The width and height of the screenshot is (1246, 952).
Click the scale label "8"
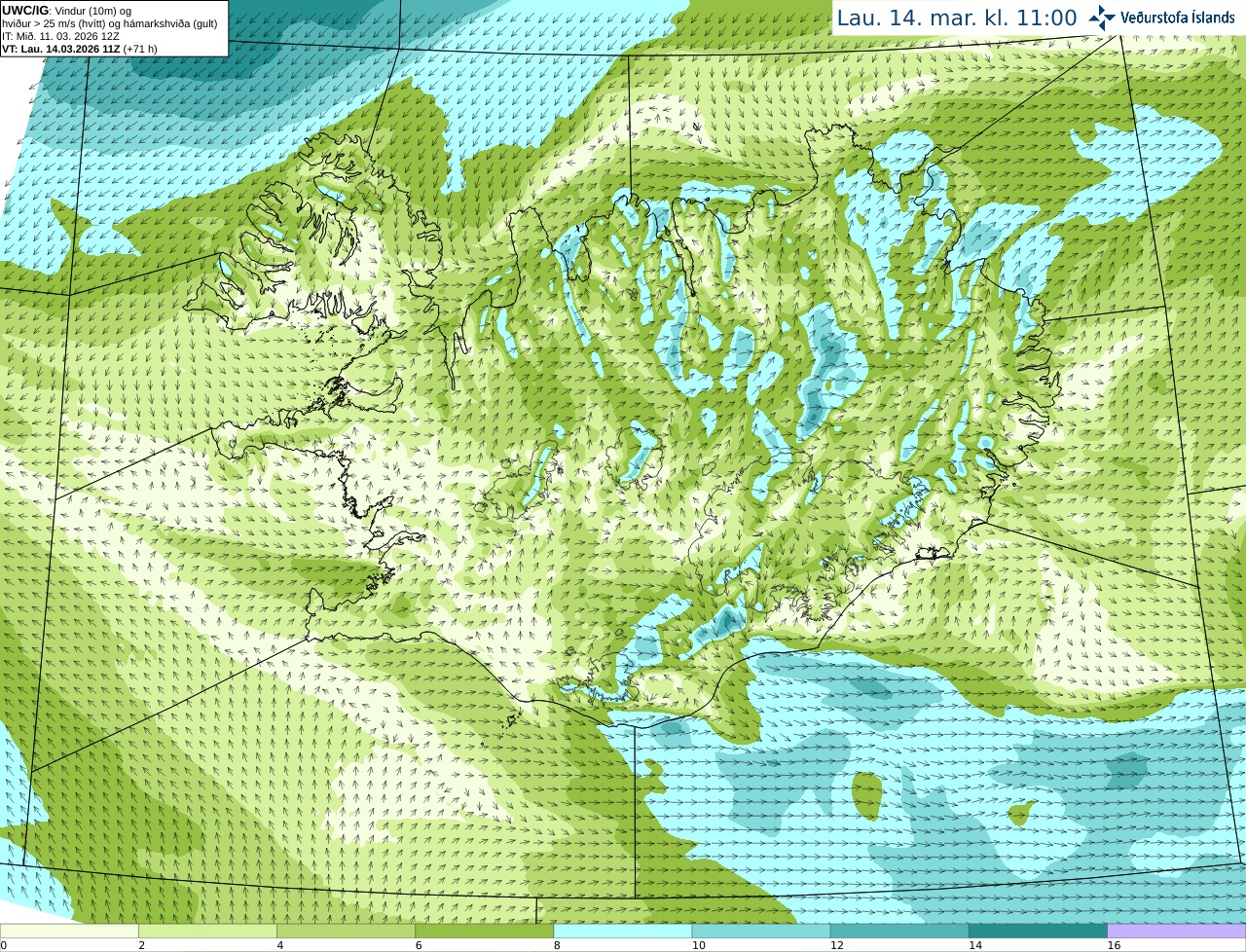tap(557, 945)
